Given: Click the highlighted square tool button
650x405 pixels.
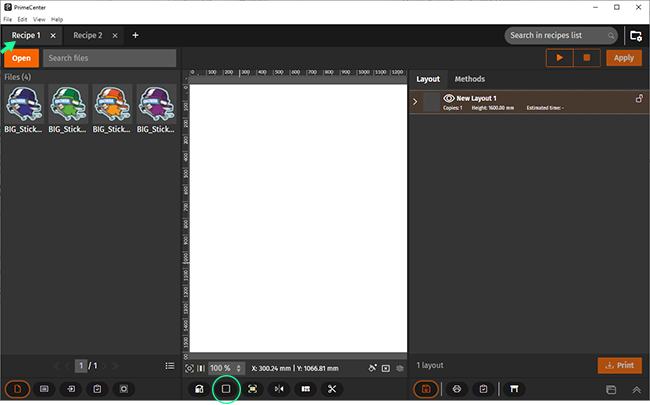Looking at the screenshot, I should (x=226, y=388).
